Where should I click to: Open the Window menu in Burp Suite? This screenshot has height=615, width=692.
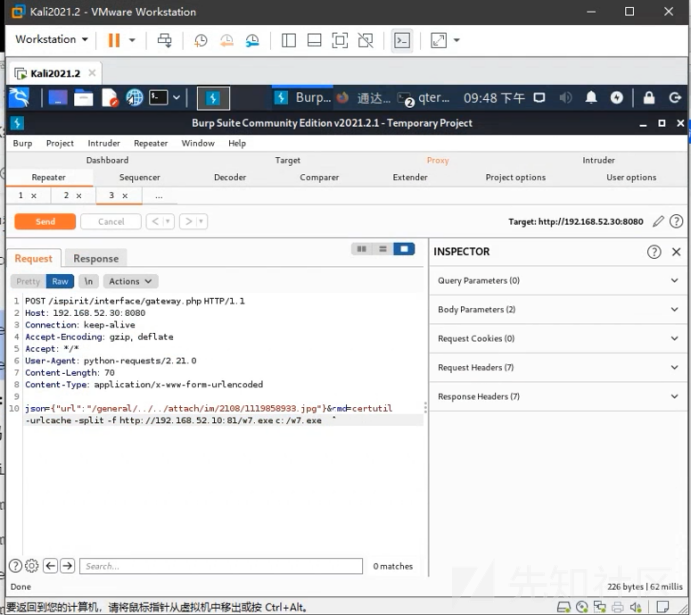click(x=198, y=143)
